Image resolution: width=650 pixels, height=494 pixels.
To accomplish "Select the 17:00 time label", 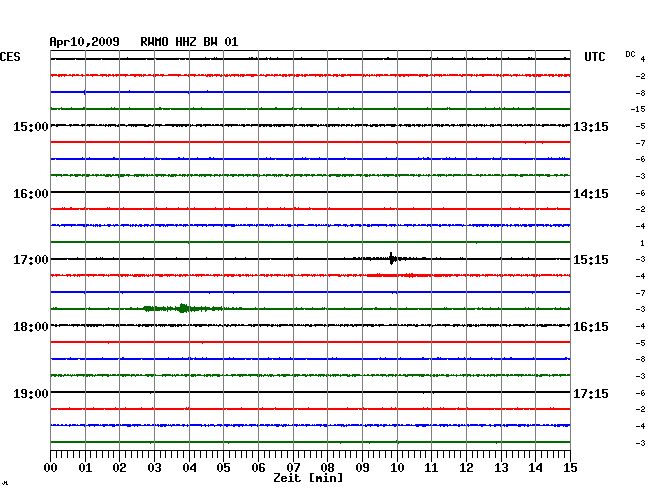I will [x=31, y=260].
